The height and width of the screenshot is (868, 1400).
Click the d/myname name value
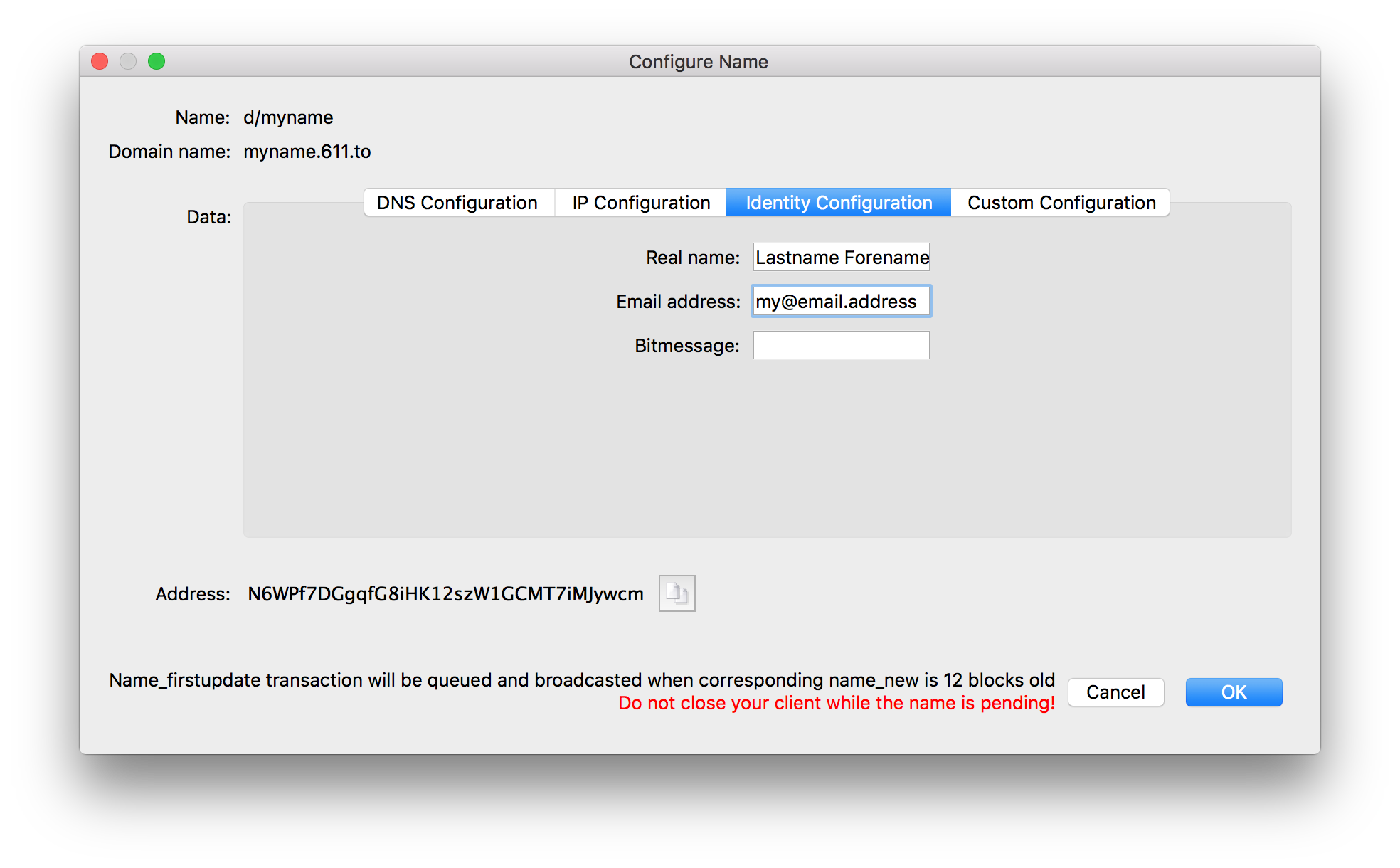288,117
